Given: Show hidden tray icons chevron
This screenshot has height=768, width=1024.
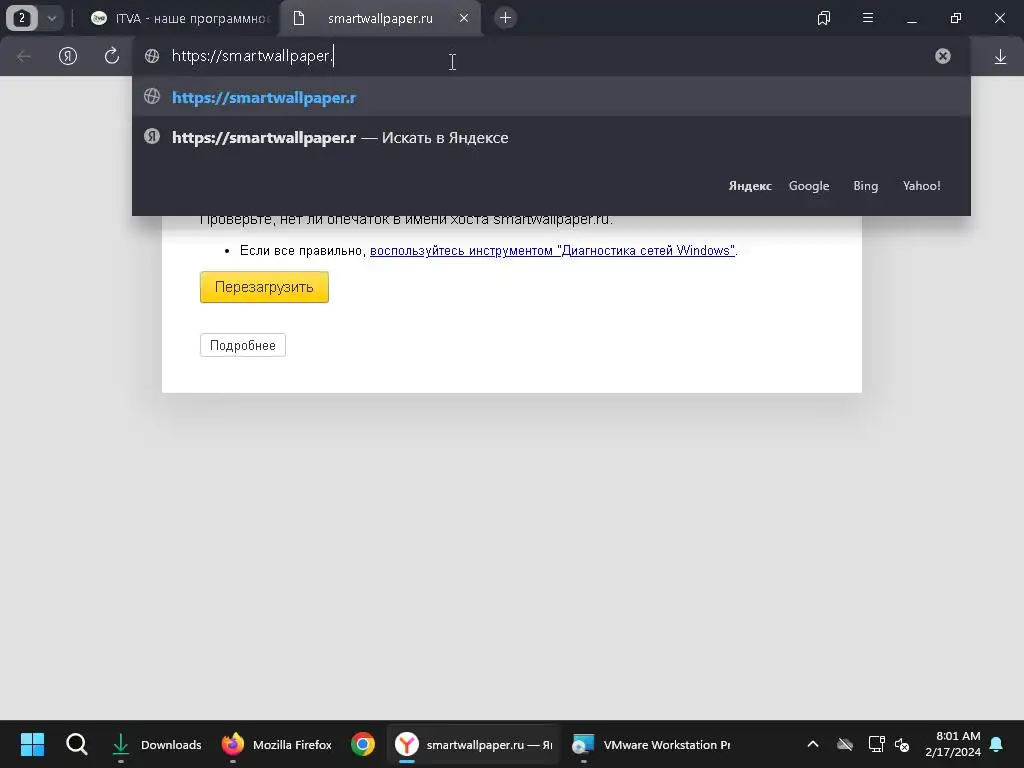Looking at the screenshot, I should (812, 744).
